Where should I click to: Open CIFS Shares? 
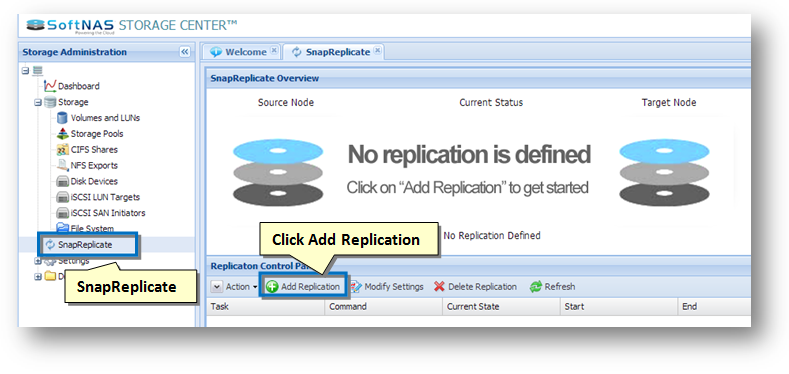click(x=94, y=149)
